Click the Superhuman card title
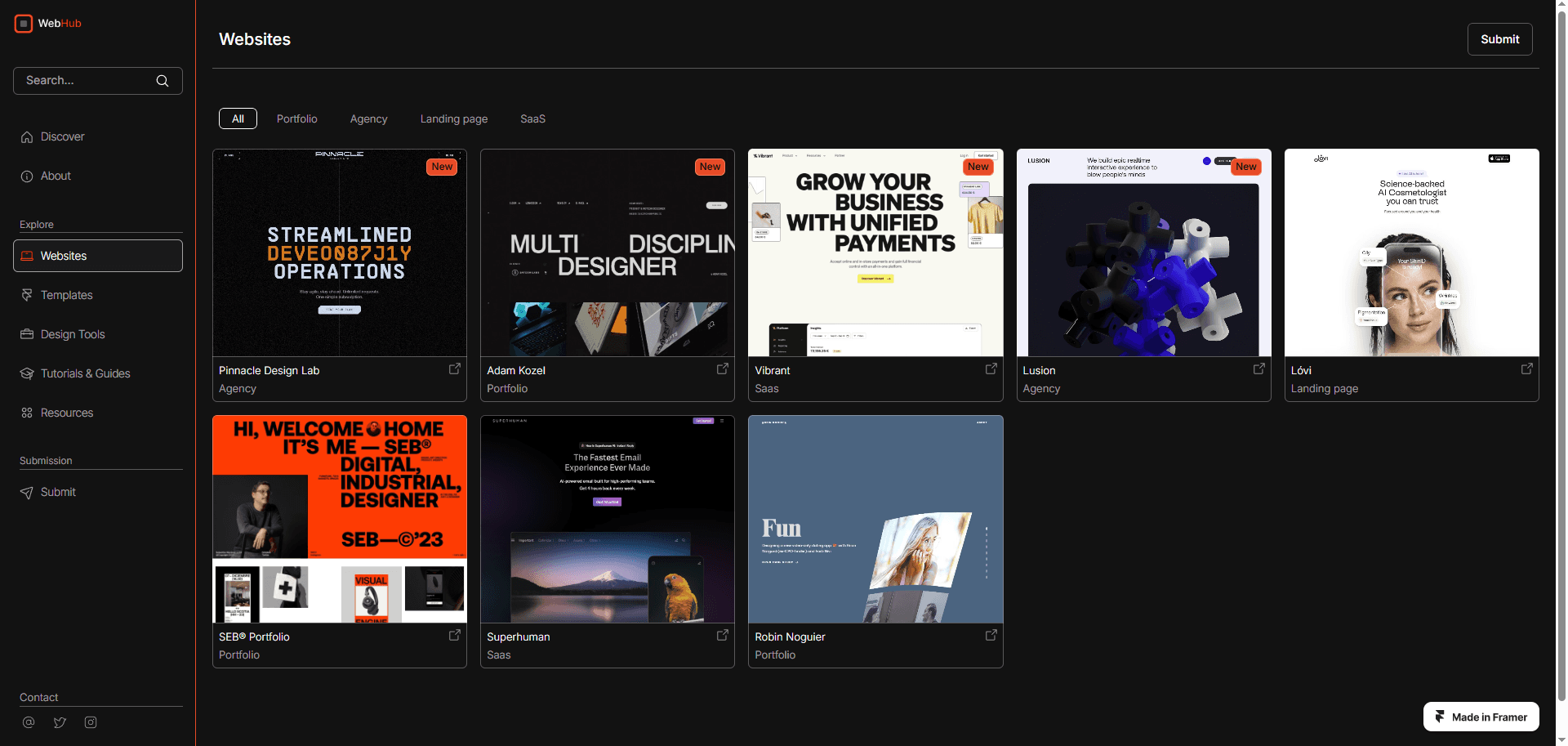This screenshot has height=746, width=1568. point(519,637)
